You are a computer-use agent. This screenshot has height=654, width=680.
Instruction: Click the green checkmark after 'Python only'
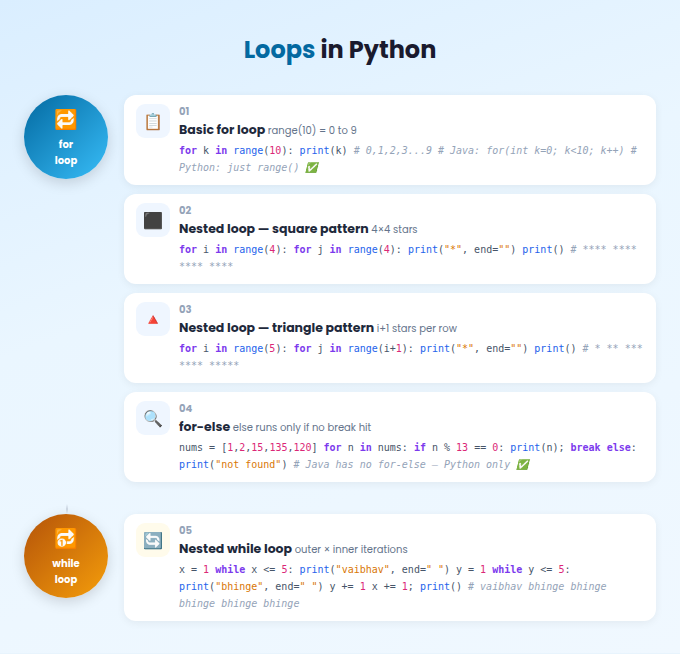tap(523, 464)
